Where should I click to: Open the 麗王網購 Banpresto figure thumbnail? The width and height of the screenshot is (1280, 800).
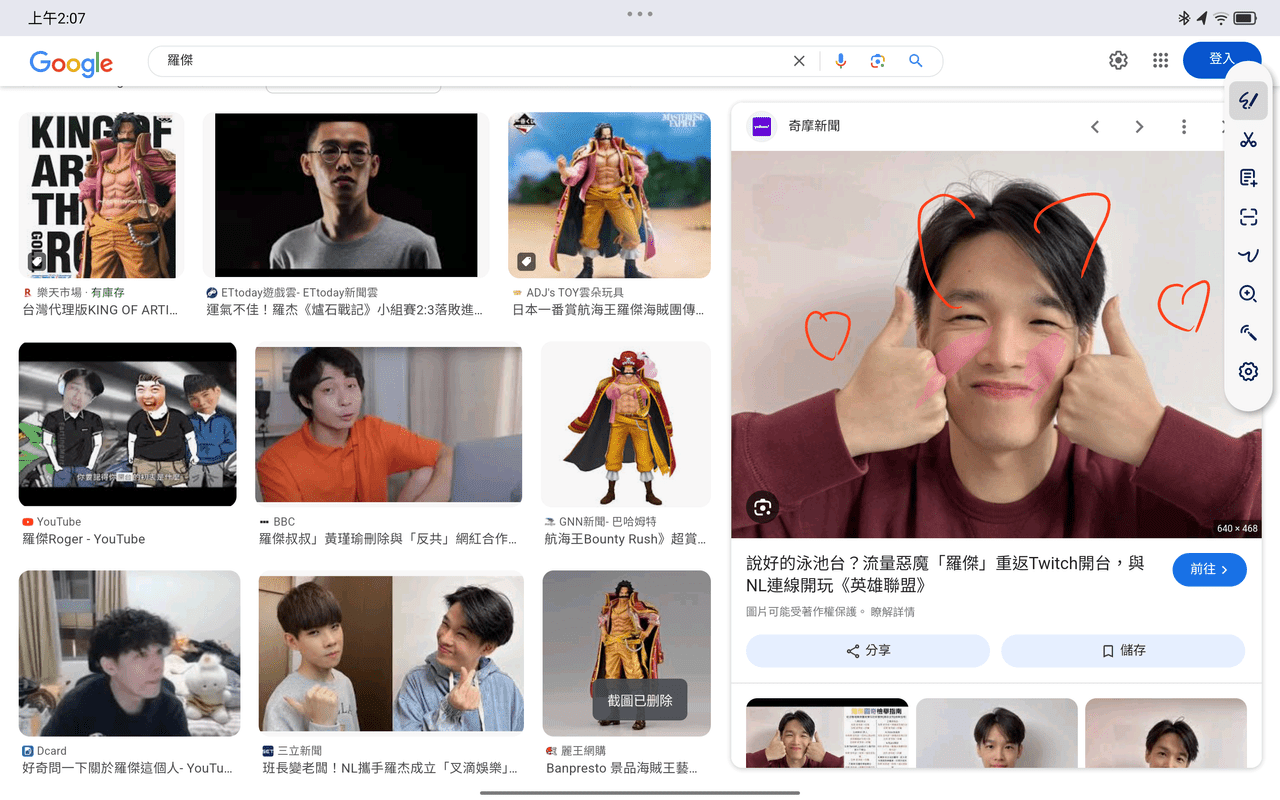[x=627, y=654]
